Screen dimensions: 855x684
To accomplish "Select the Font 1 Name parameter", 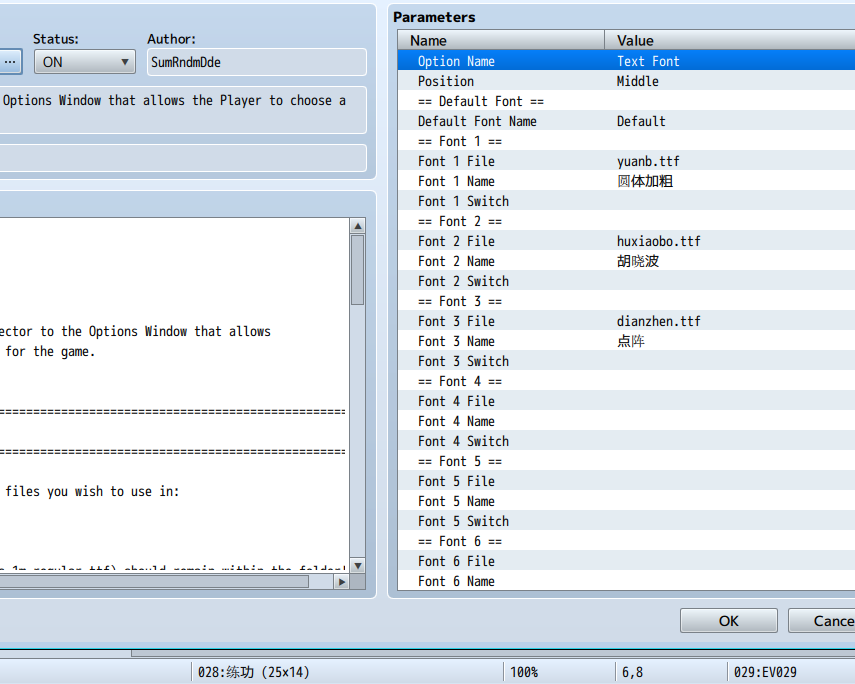I will point(627,181).
